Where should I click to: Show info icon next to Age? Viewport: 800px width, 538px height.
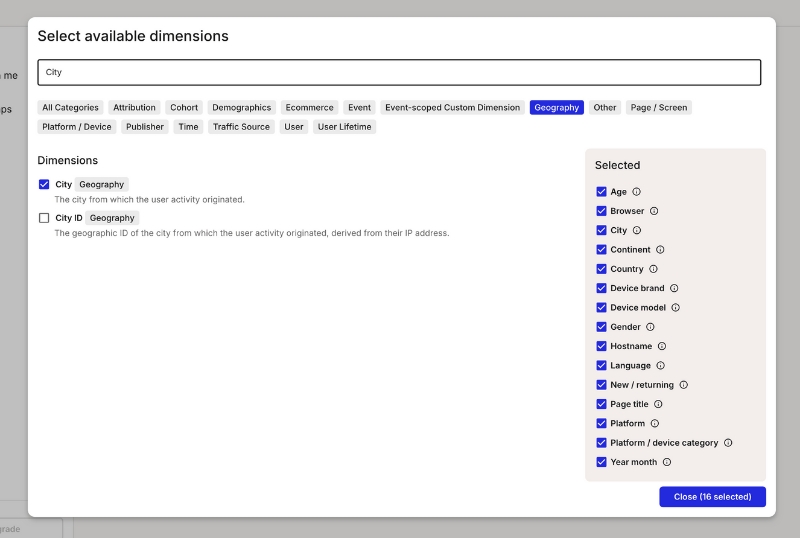tap(636, 192)
